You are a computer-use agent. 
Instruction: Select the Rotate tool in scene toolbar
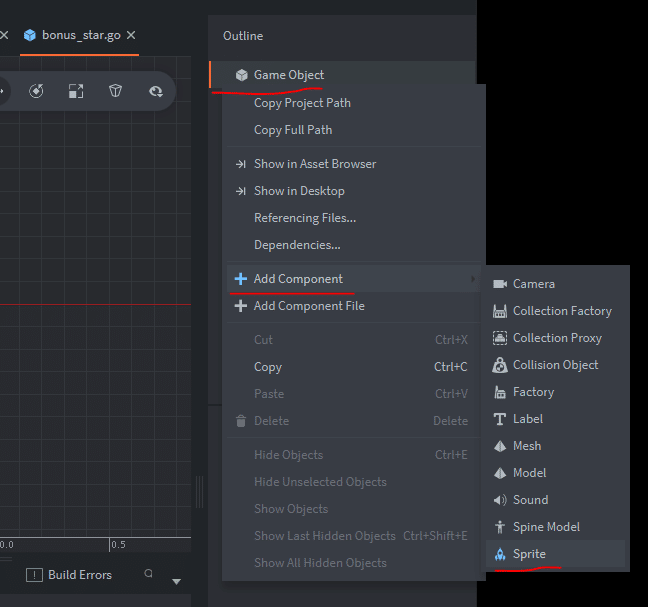point(36,91)
